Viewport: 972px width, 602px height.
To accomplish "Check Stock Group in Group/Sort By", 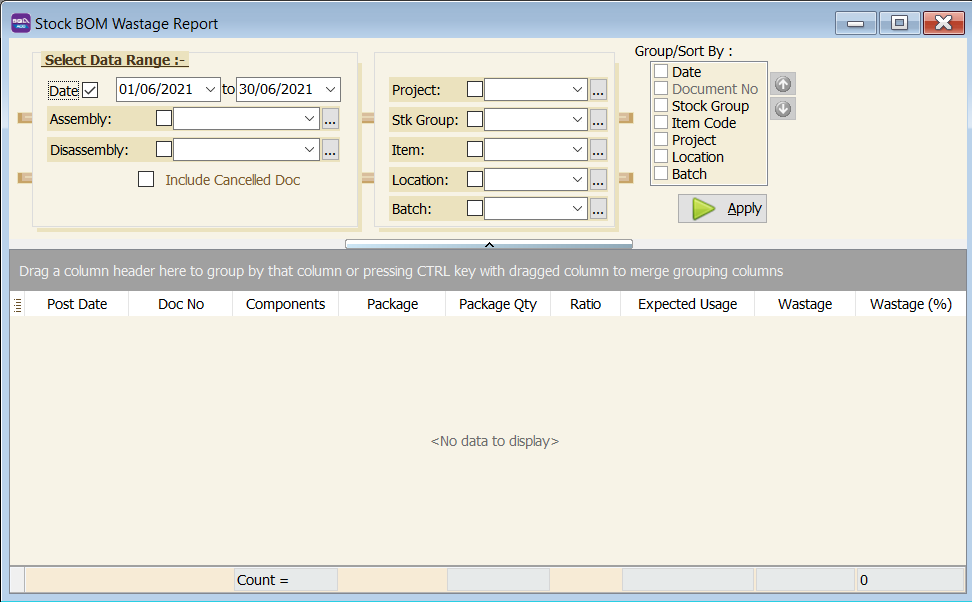I will (x=661, y=105).
